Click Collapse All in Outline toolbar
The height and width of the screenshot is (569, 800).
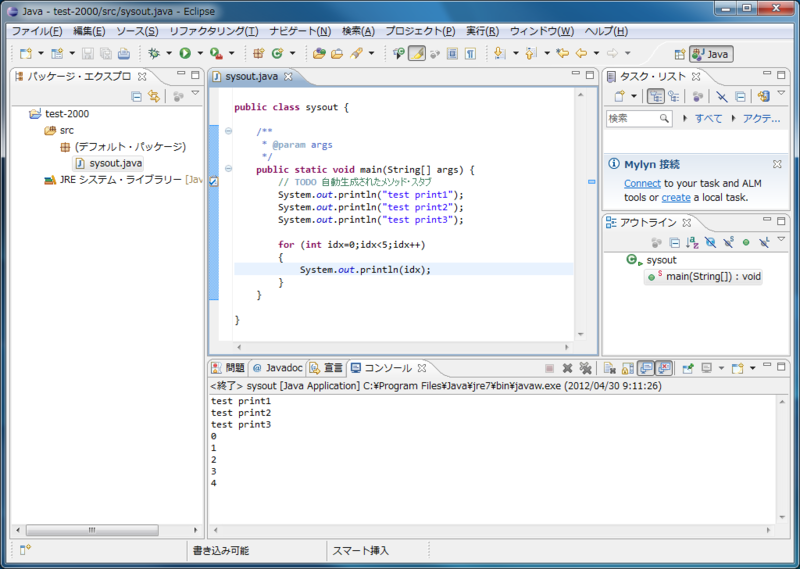coord(674,242)
